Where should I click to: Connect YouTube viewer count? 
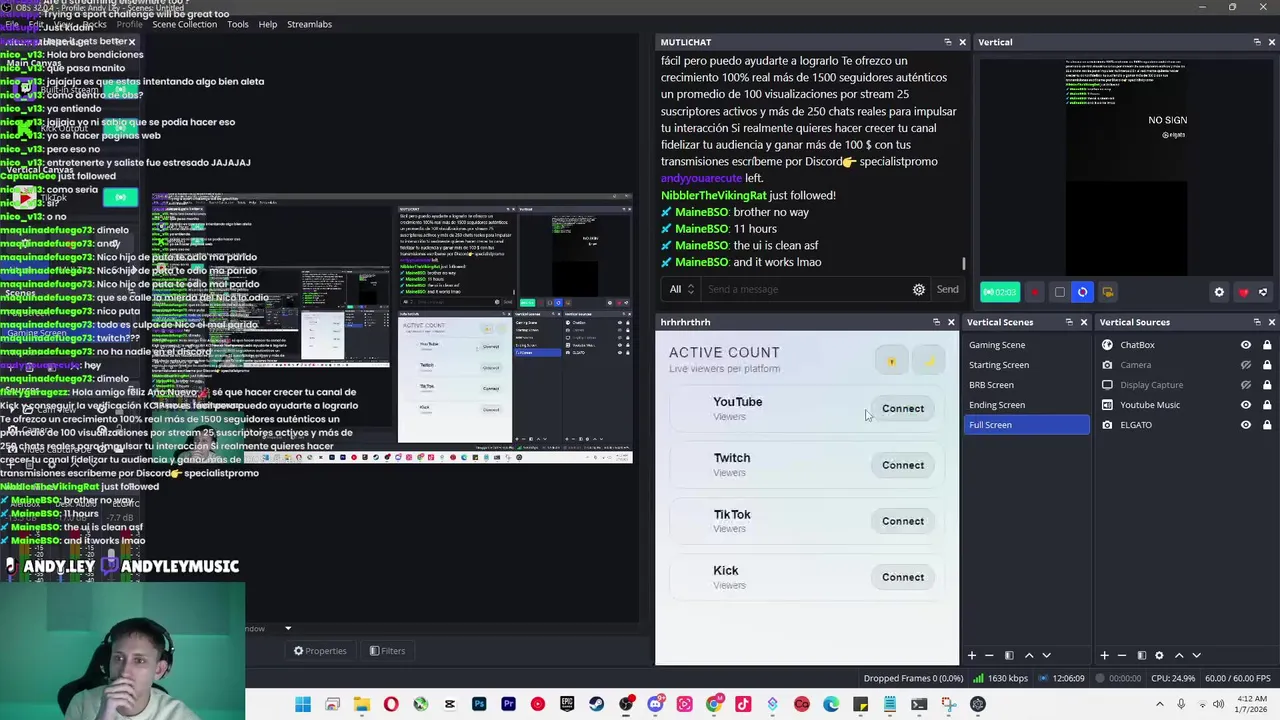click(x=903, y=408)
